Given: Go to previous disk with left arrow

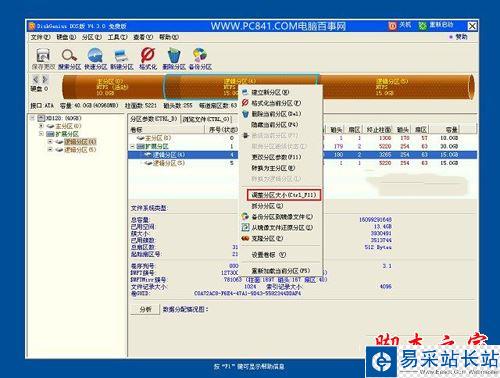Looking at the screenshot, I should (x=35, y=79).
